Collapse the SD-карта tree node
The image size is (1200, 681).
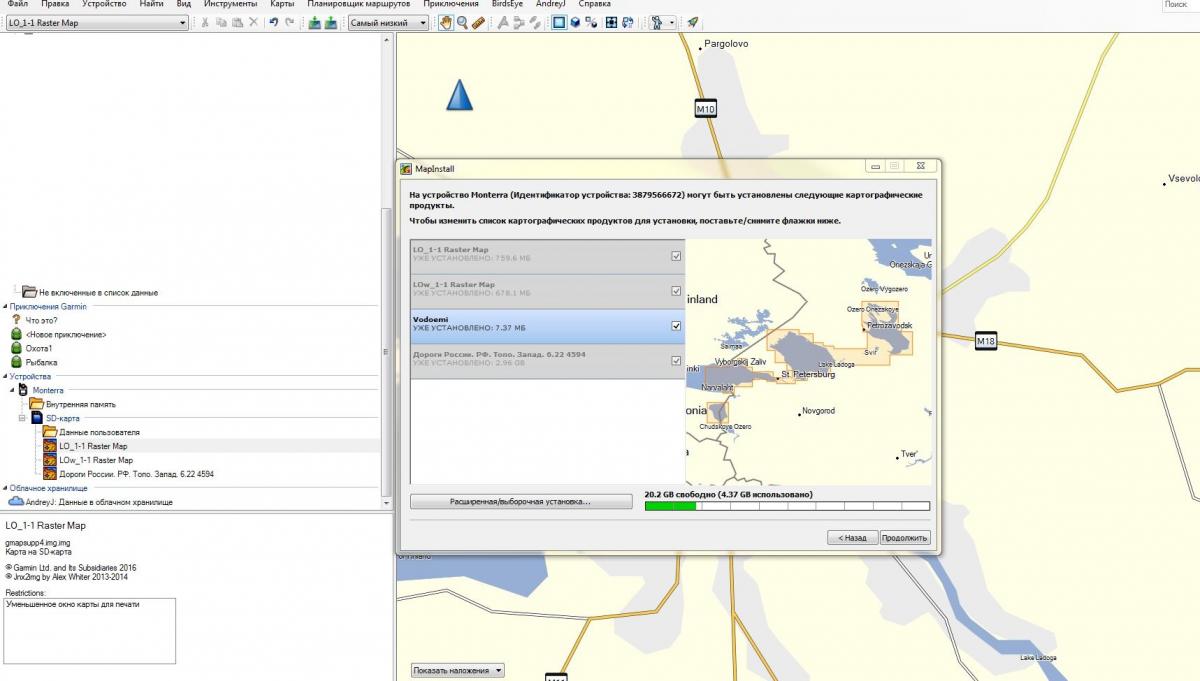(23, 418)
